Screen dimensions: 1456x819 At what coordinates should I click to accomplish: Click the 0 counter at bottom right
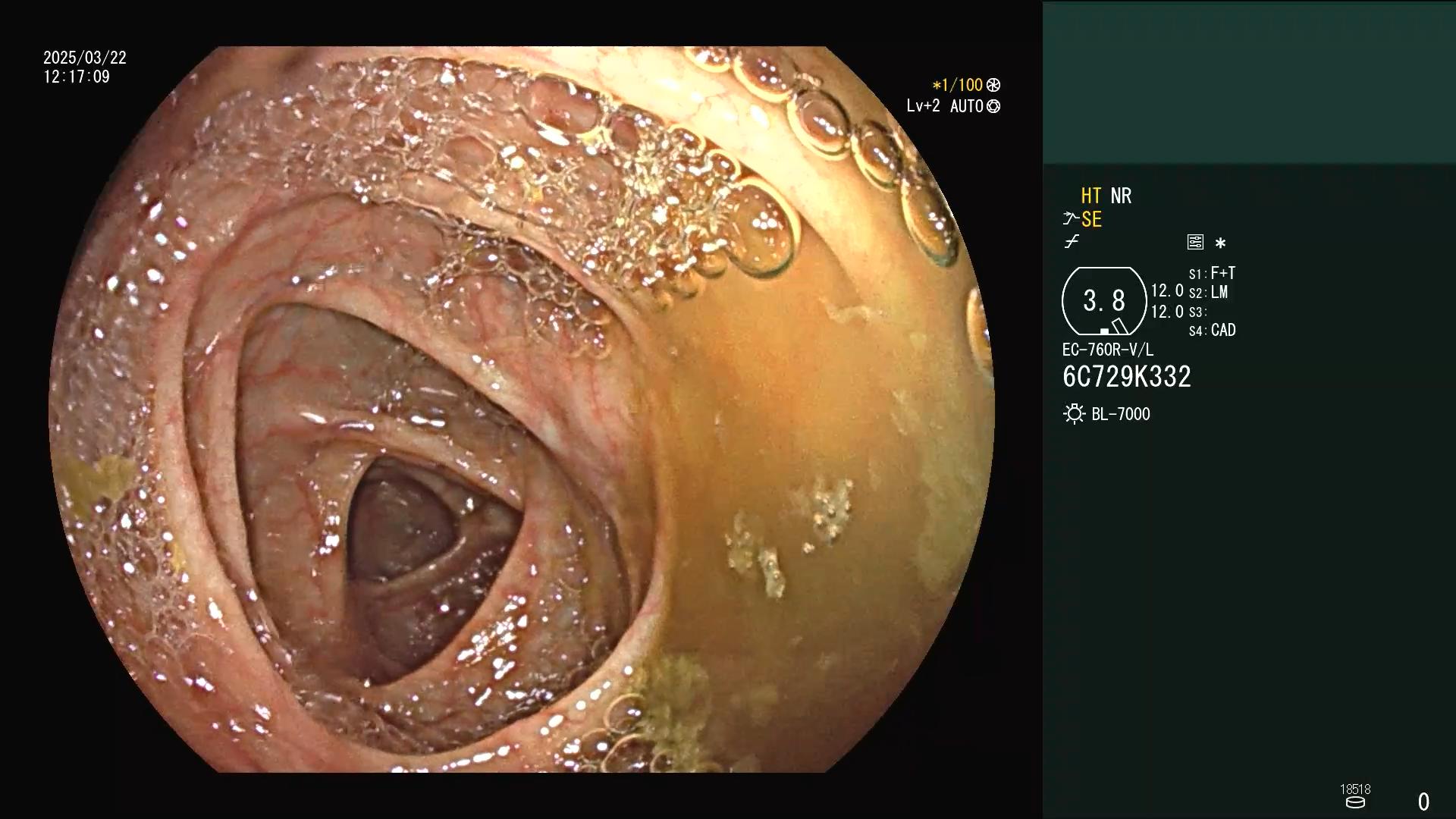click(x=1423, y=802)
